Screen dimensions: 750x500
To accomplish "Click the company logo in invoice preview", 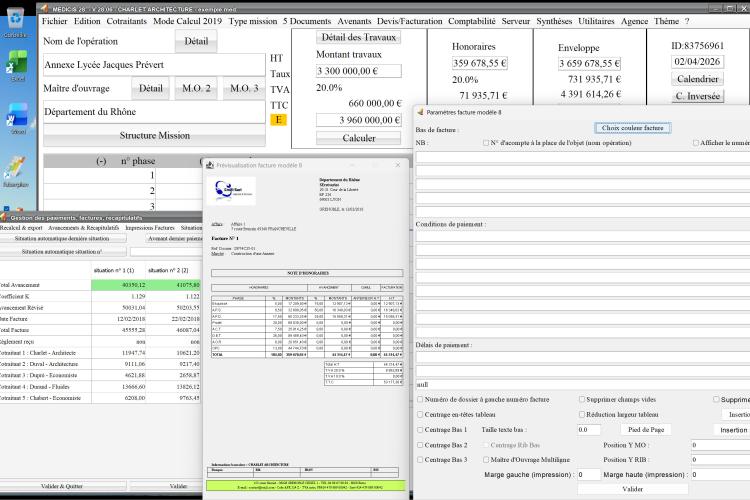I will click(x=233, y=190).
